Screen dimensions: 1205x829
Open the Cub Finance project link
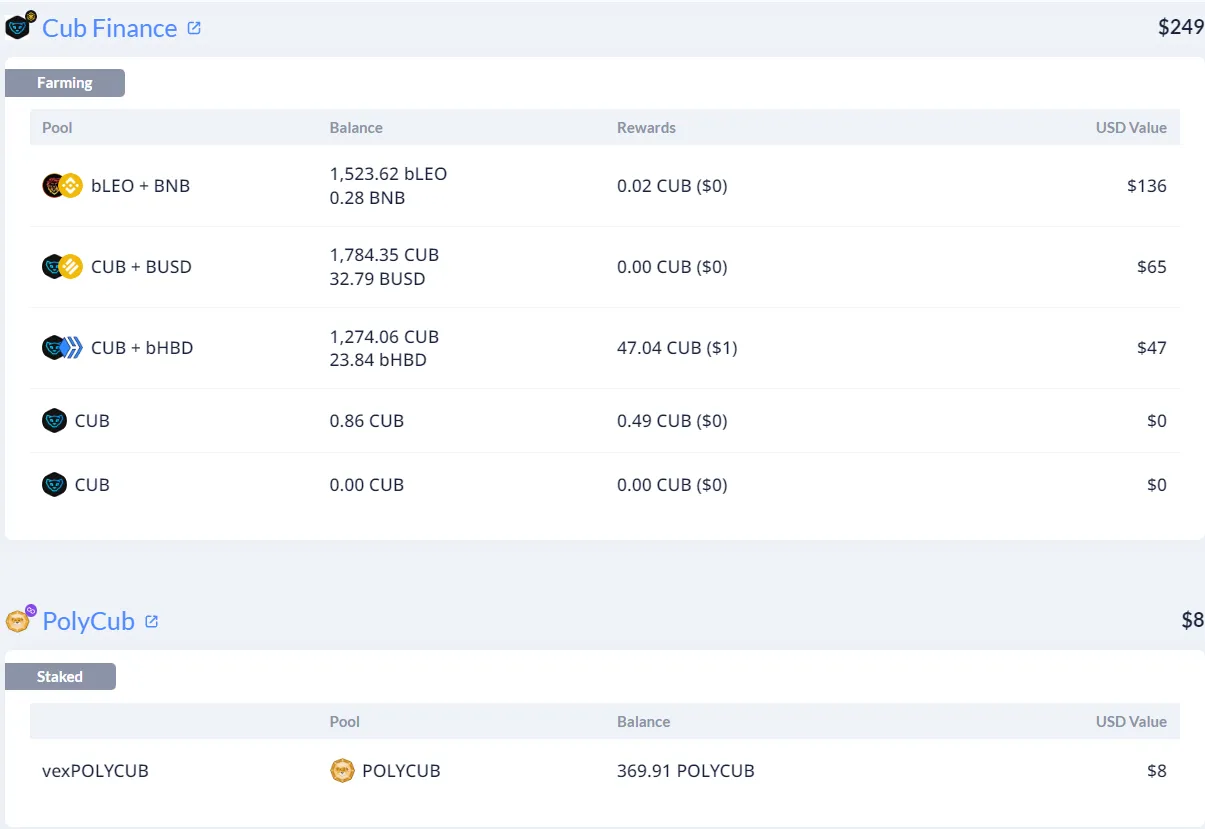click(110, 28)
